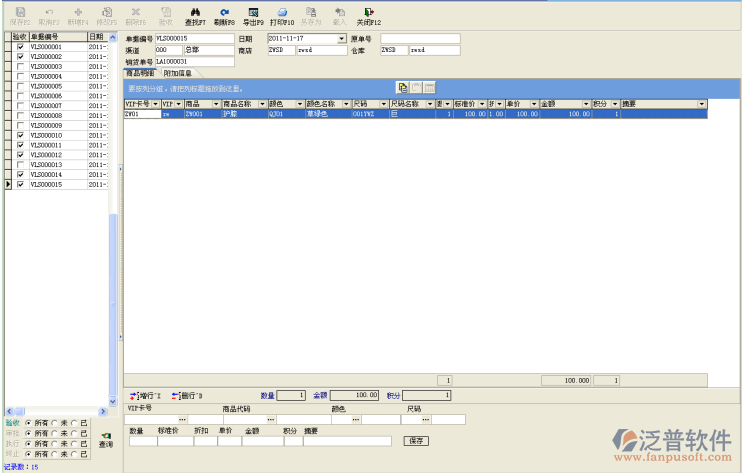
Task: Select the 未 radio button in 验收 row
Action: 54,423
